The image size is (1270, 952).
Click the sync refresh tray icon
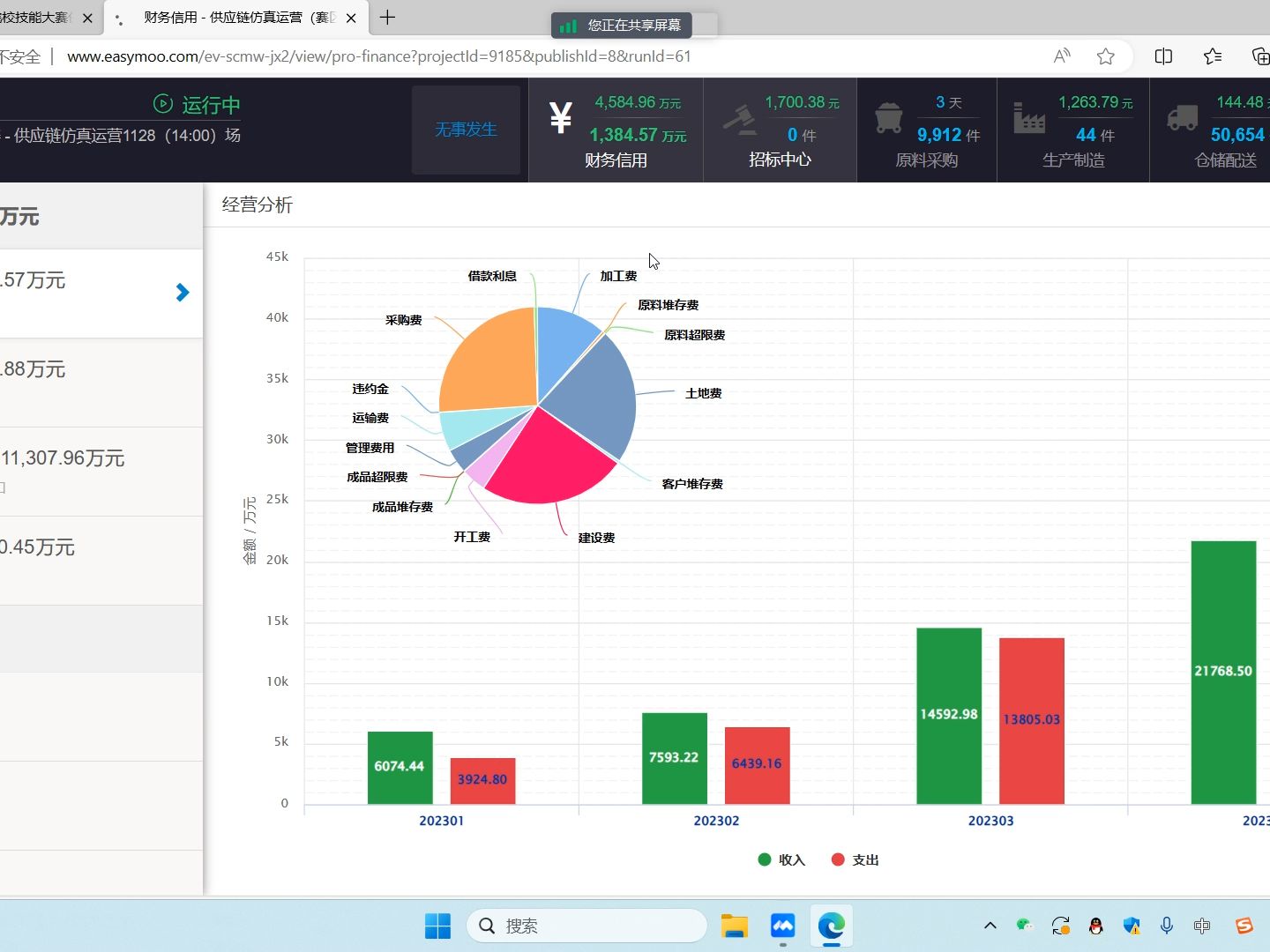coord(1060,926)
